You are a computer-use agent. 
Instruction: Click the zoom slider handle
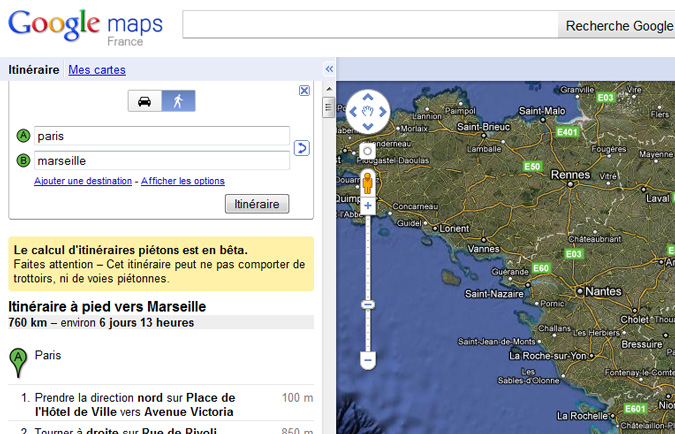tap(368, 304)
